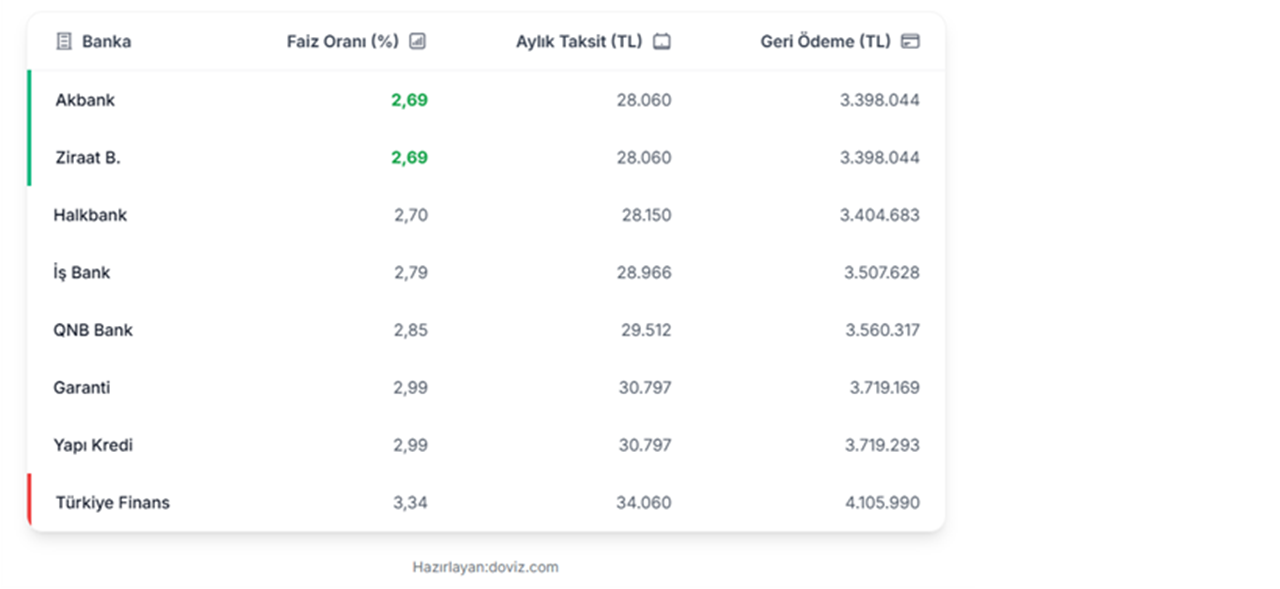The image size is (1280, 589).
Task: Click the building icon beside Banka header
Action: coord(64,42)
